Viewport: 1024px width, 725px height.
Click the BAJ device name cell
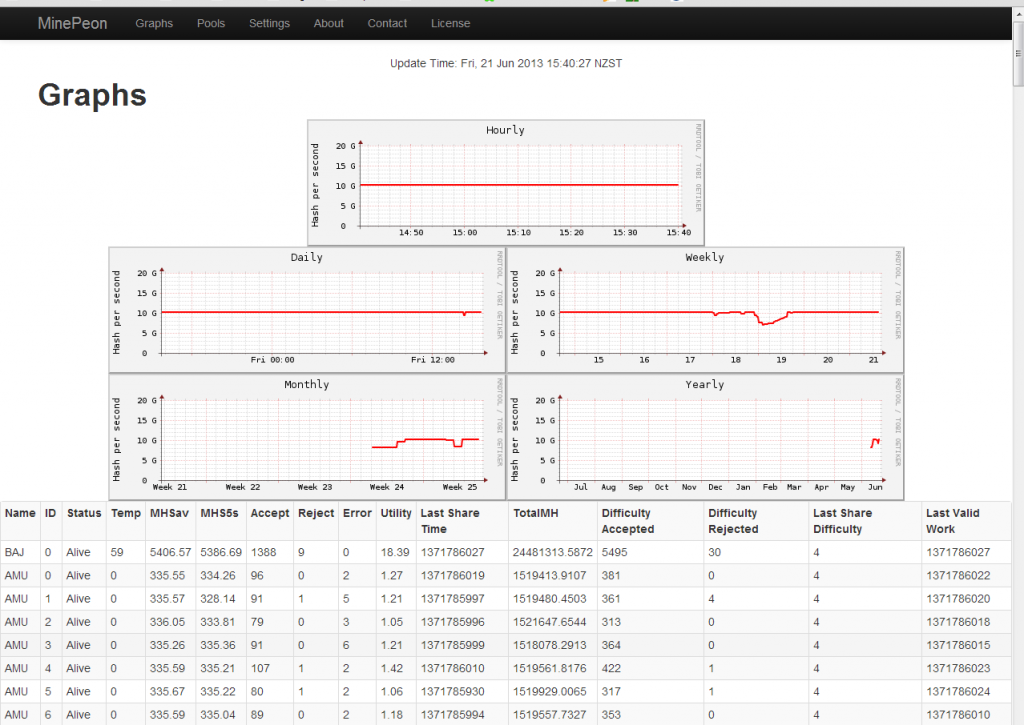click(14, 553)
